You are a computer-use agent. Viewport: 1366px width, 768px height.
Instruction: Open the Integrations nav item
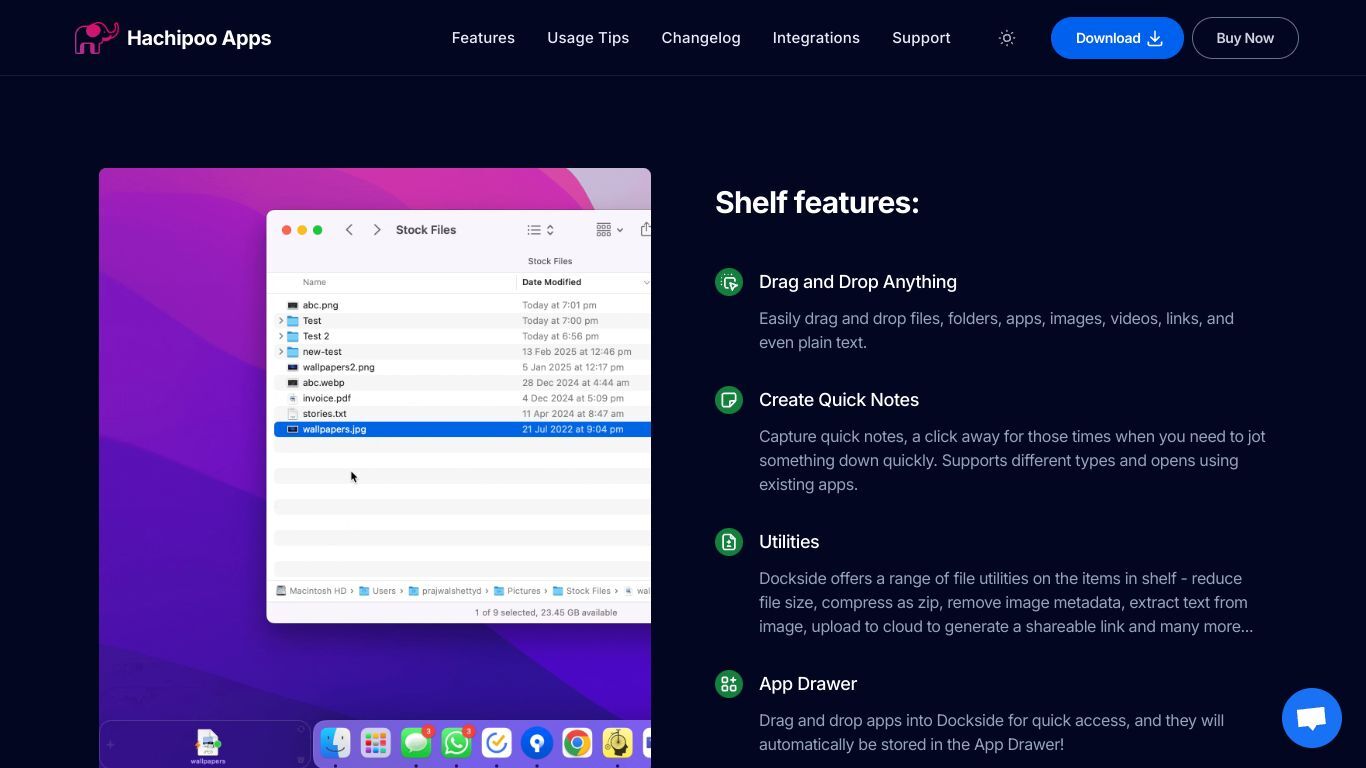(816, 38)
